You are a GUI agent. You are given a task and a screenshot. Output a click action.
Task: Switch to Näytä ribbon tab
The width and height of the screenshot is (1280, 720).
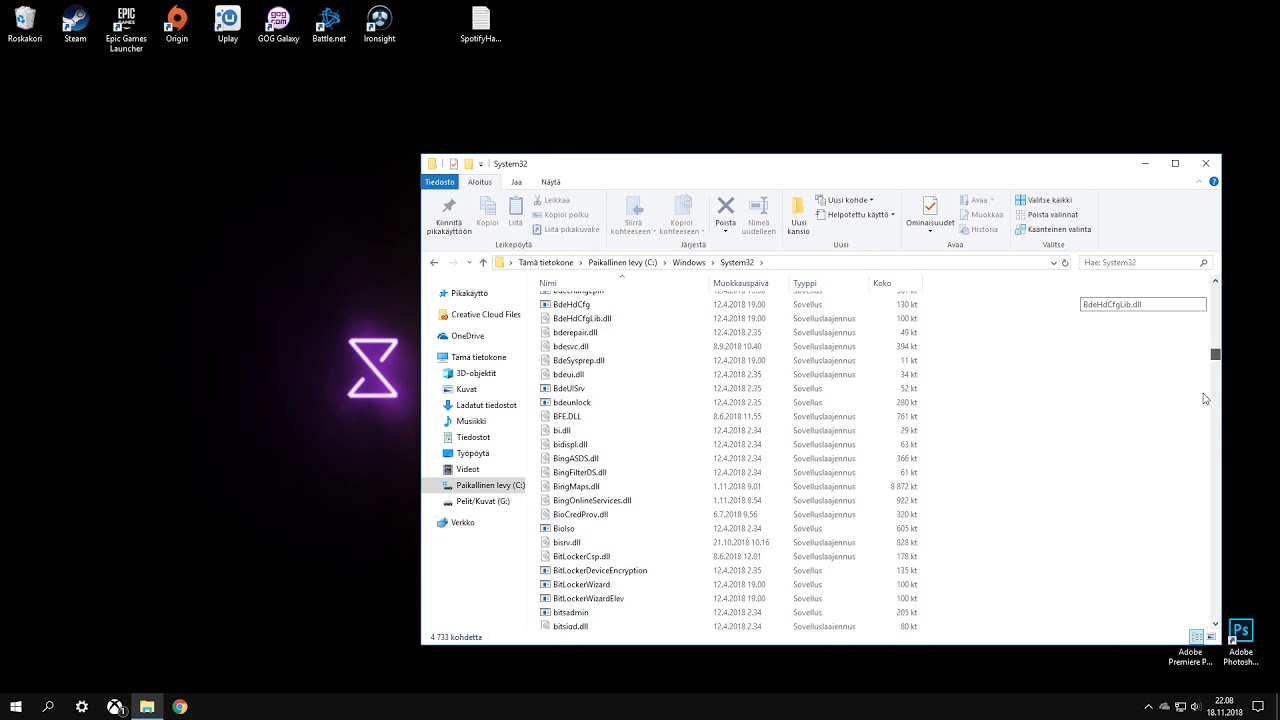(551, 182)
